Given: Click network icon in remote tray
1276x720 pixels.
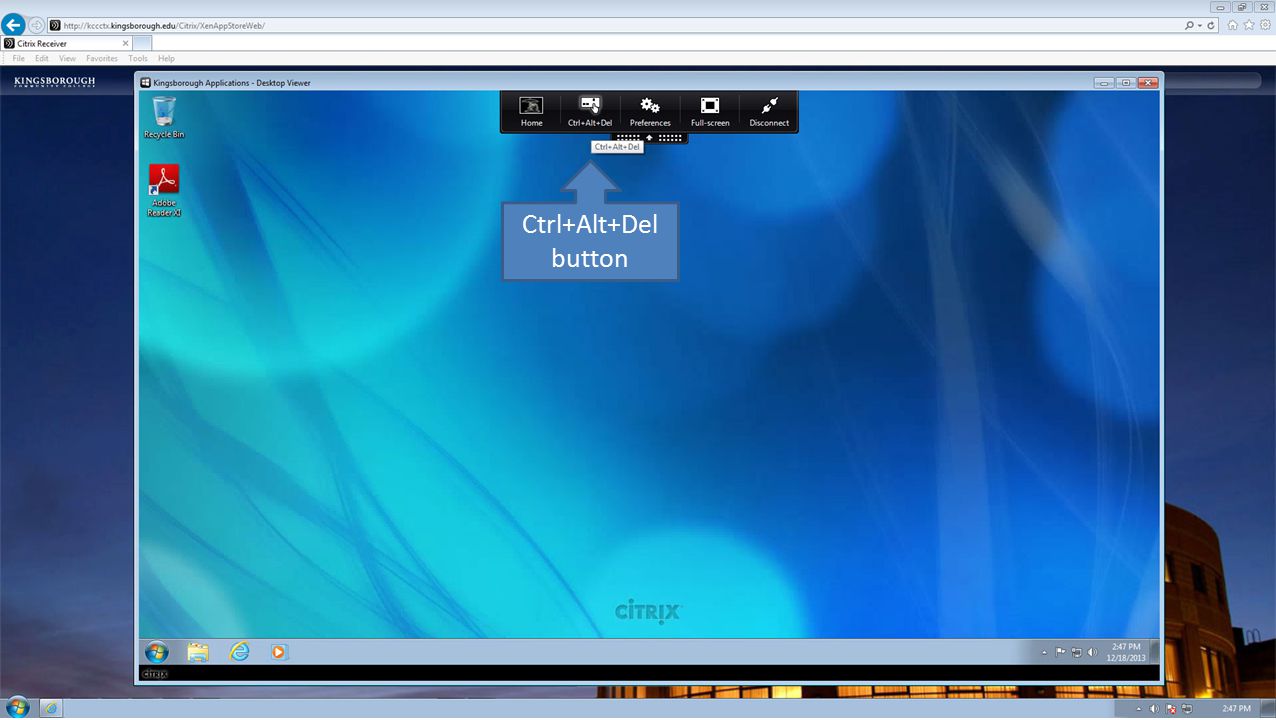Looking at the screenshot, I should point(1077,652).
